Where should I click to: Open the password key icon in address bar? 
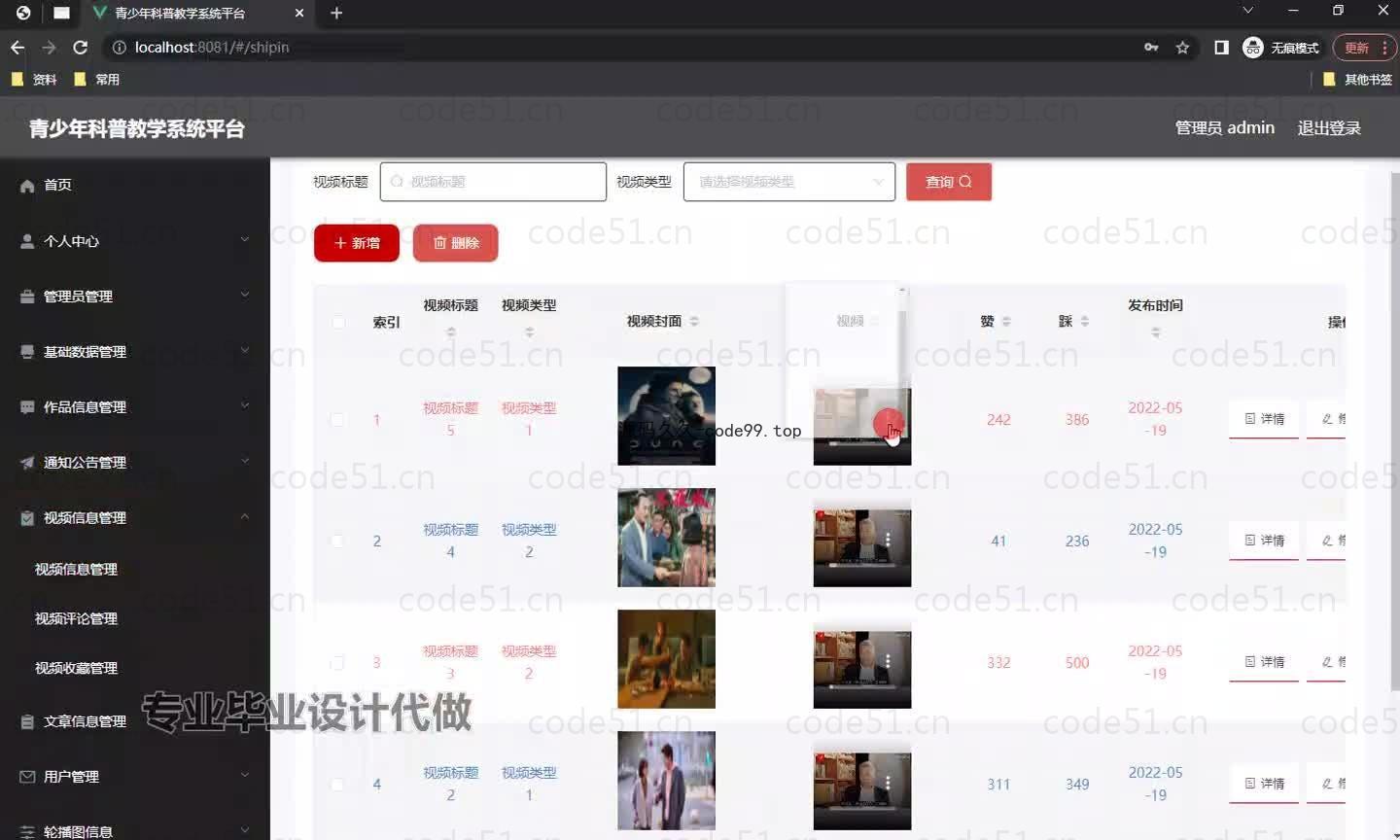1151,47
